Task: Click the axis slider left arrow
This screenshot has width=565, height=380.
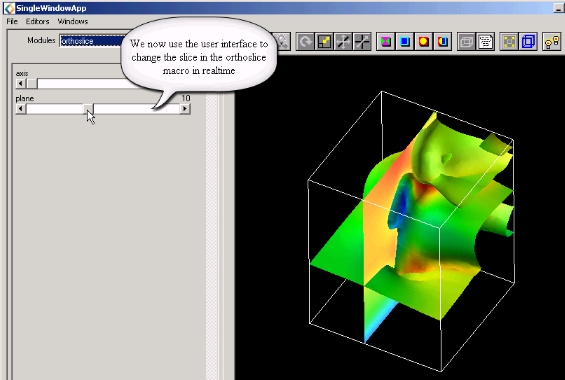Action: pos(21,84)
